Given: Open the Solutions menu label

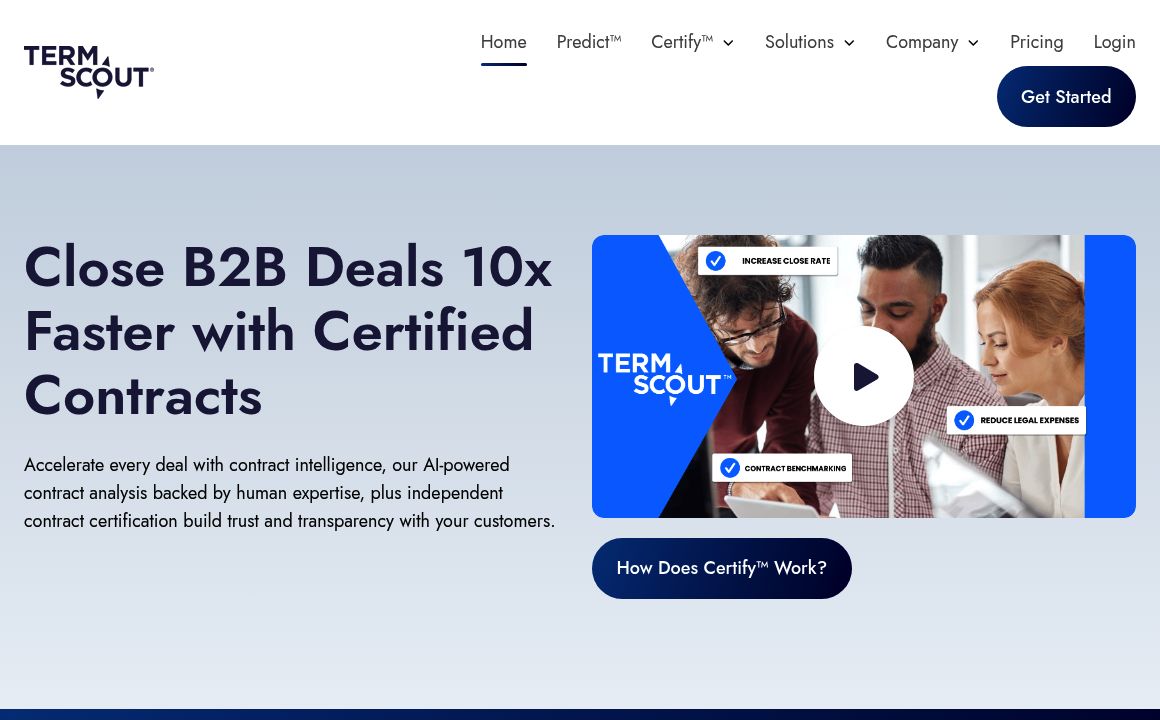Looking at the screenshot, I should point(799,42).
